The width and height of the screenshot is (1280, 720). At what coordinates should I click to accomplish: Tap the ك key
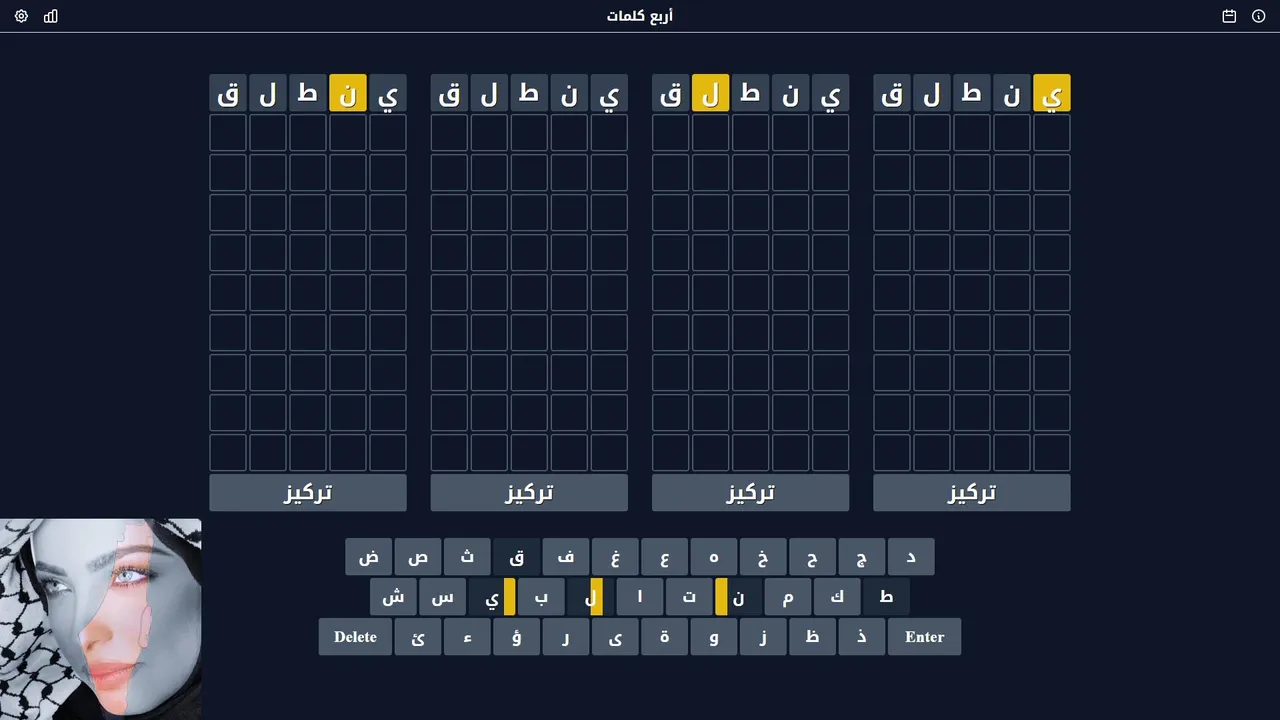click(x=837, y=597)
